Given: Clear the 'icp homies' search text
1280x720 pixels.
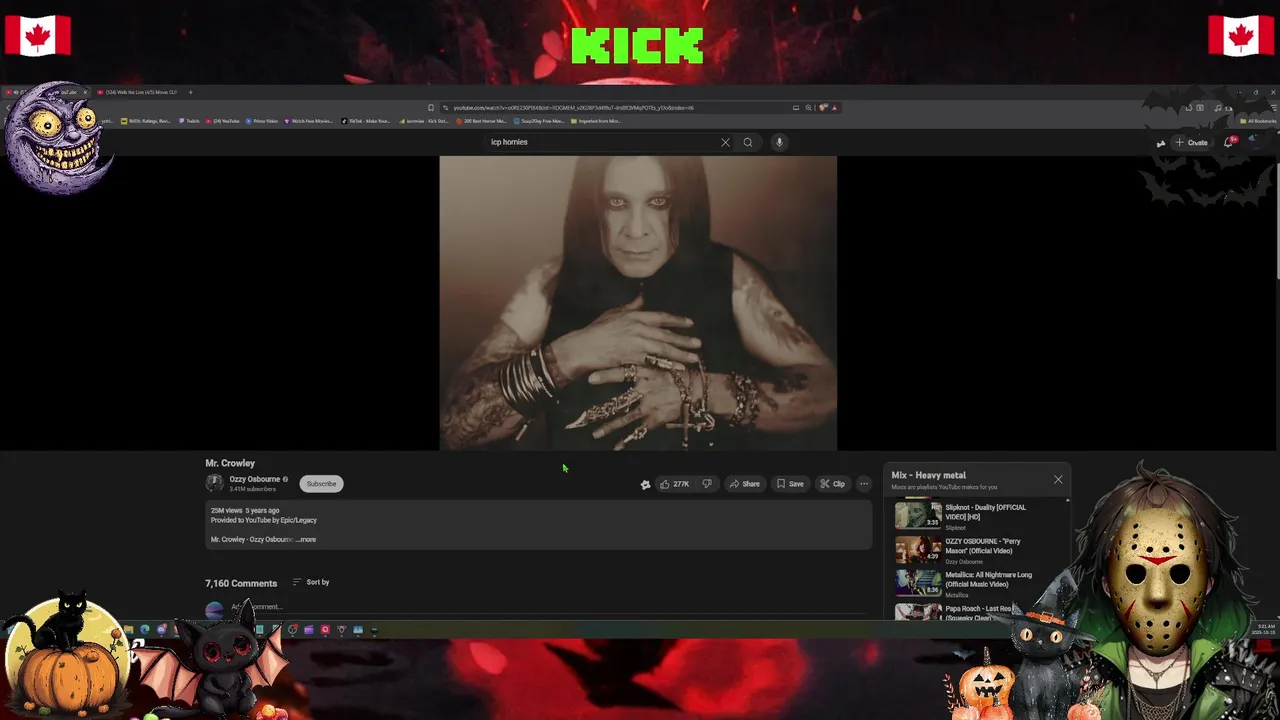Looking at the screenshot, I should pos(725,142).
